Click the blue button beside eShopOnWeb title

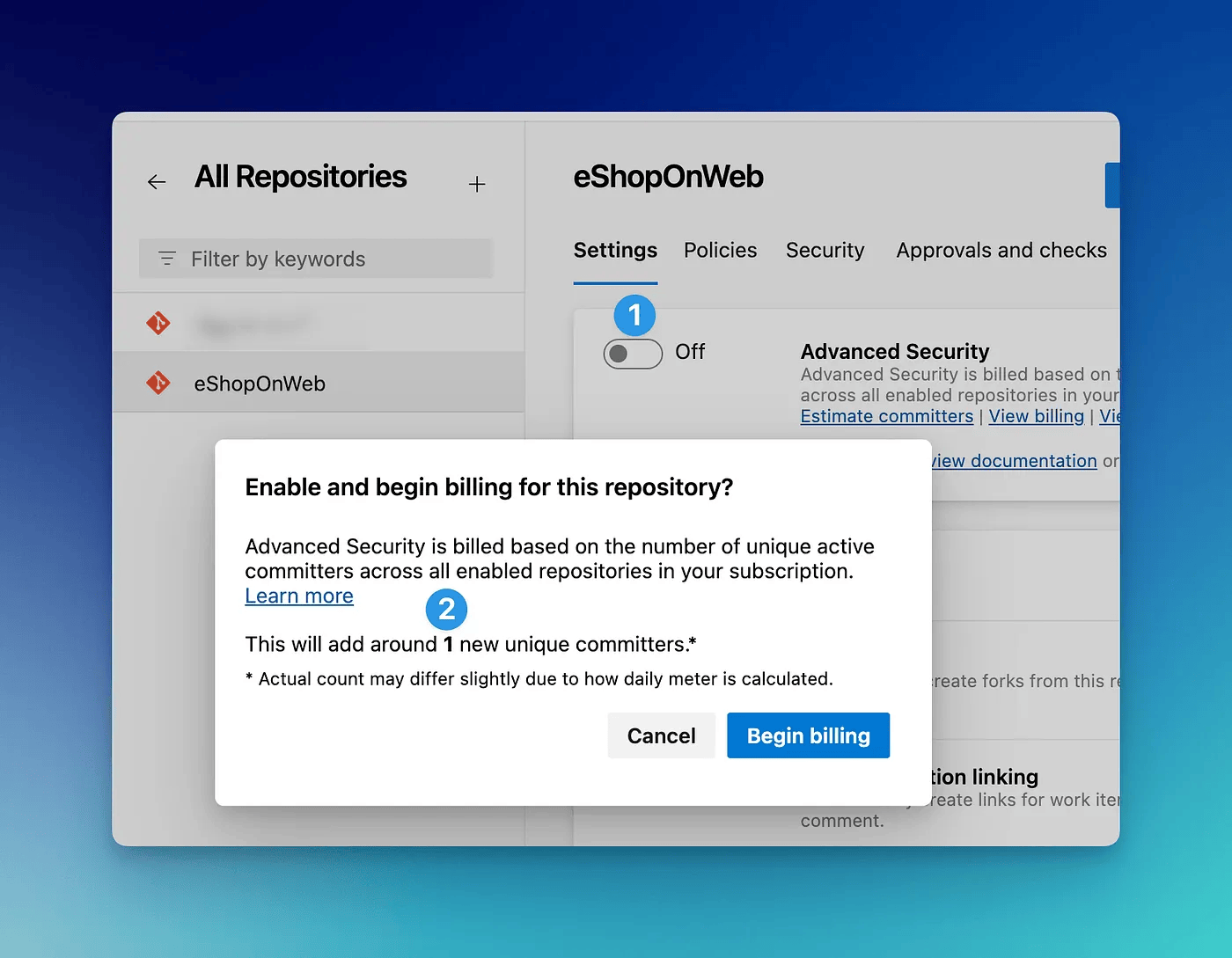pyautogui.click(x=1112, y=186)
